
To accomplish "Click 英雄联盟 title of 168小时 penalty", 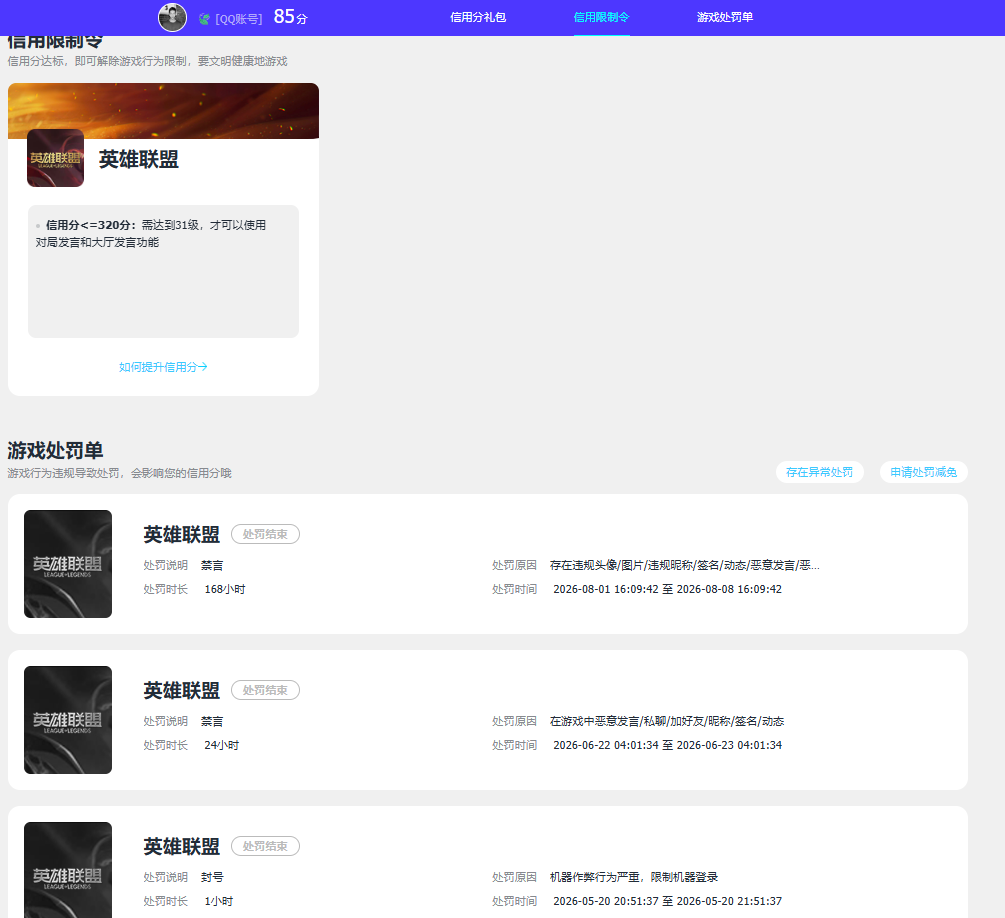I will (181, 534).
